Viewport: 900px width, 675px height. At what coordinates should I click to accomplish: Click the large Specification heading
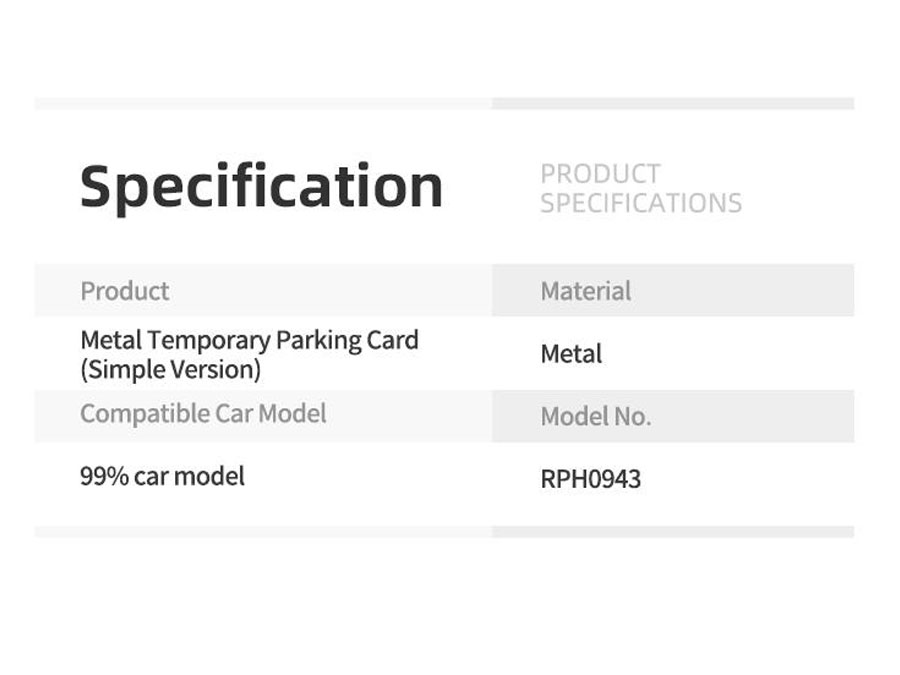click(261, 187)
